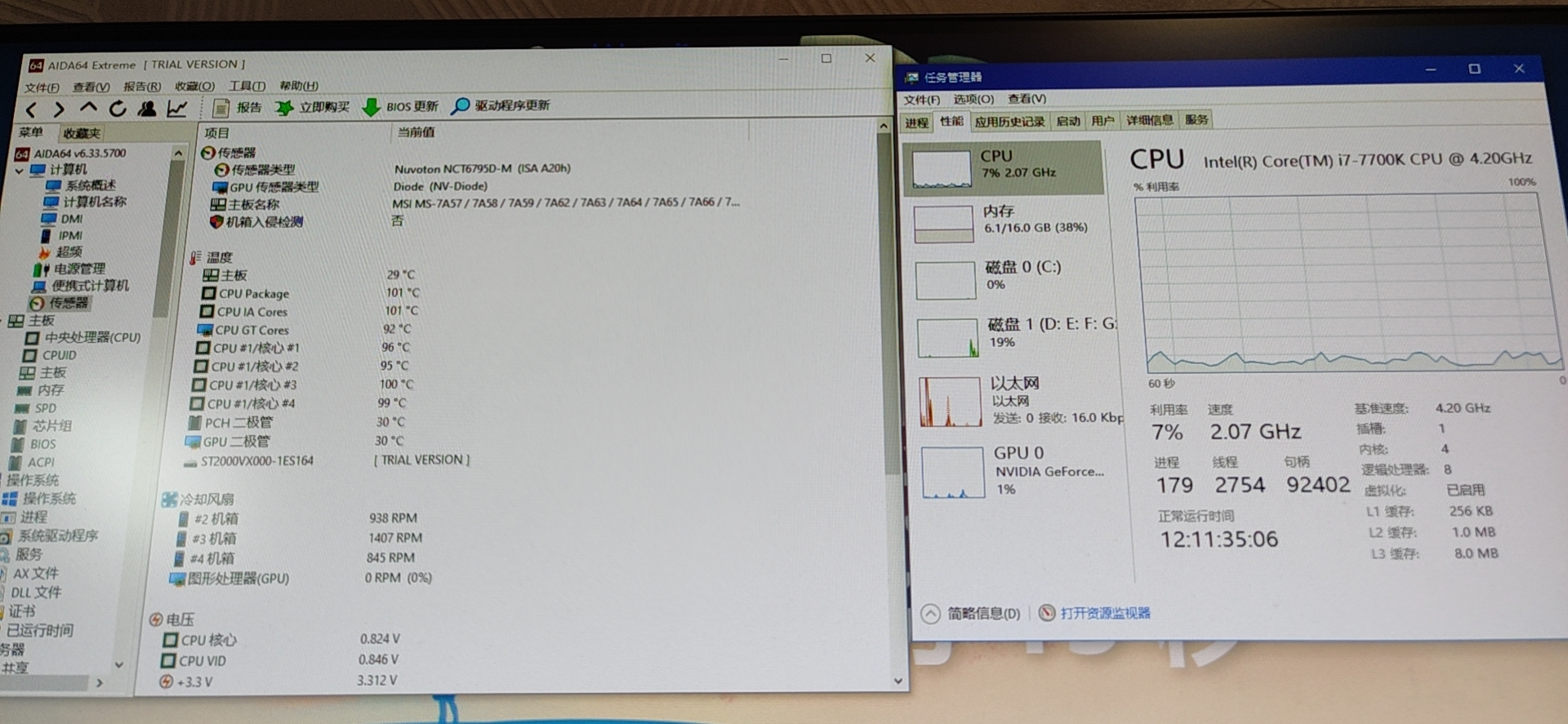The width and height of the screenshot is (1568, 724).
Task: Click the refresh icon in AIDA64 toolbar
Action: pyautogui.click(x=118, y=109)
